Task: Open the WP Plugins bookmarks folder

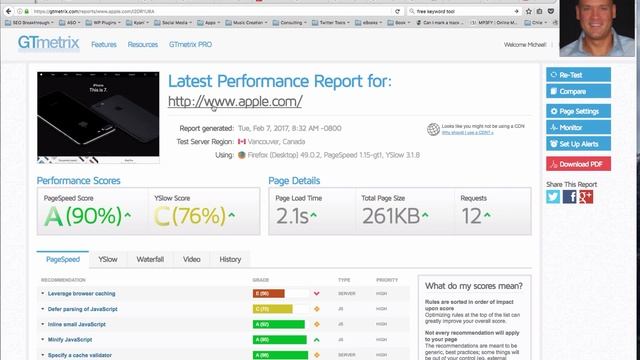Action: [x=103, y=23]
